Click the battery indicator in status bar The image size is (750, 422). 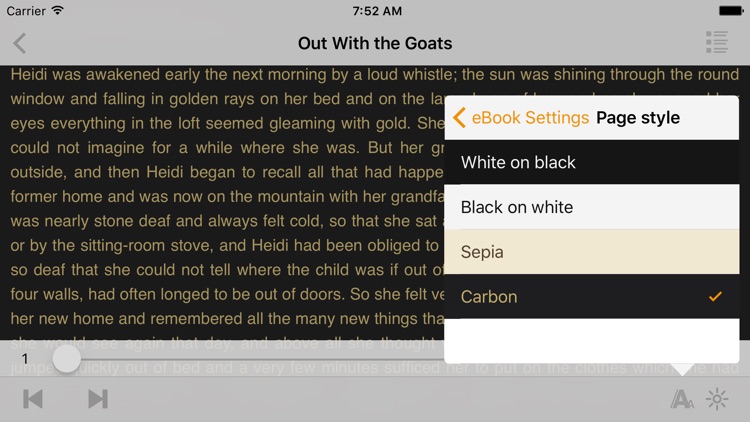tap(731, 11)
